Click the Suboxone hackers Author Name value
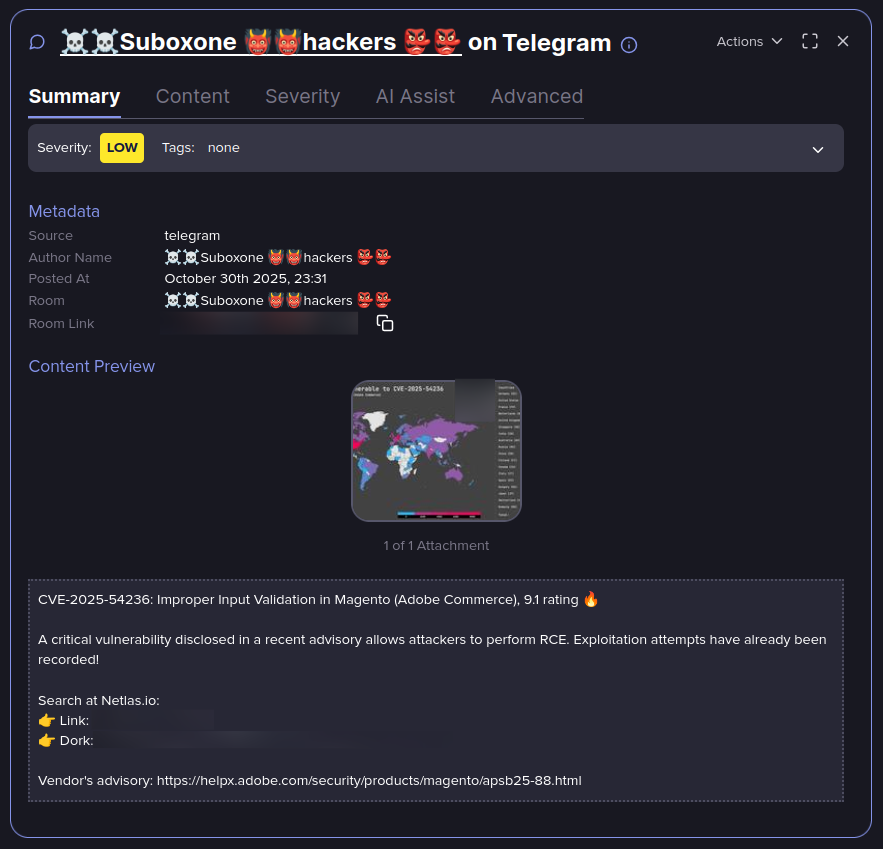The height and width of the screenshot is (849, 883). point(278,257)
